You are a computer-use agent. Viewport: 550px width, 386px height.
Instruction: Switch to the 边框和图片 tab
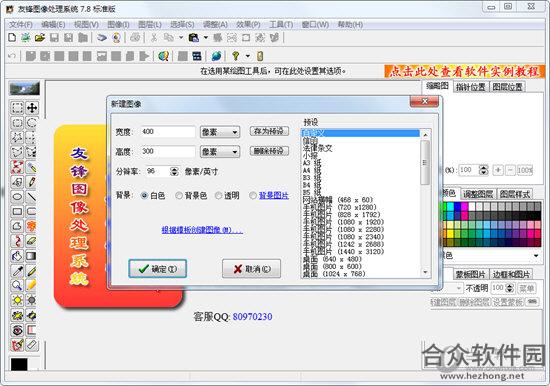point(511,274)
